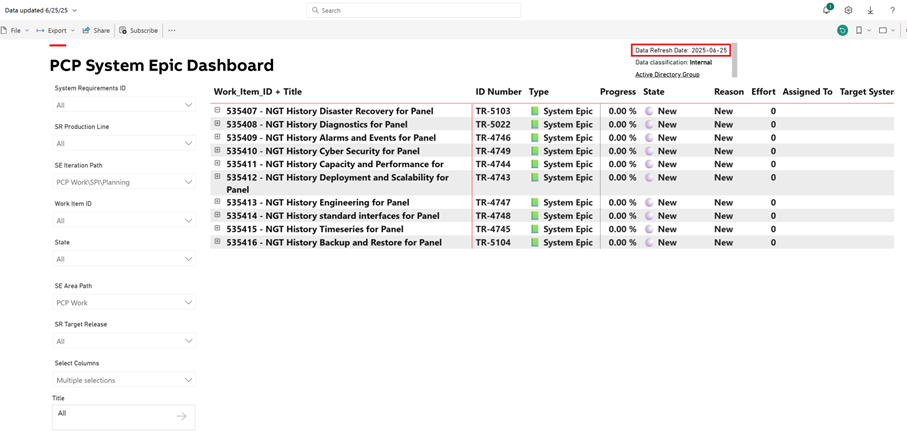This screenshot has height=447, width=907.
Task: Open the SR Target Release dropdown
Action: click(x=124, y=341)
